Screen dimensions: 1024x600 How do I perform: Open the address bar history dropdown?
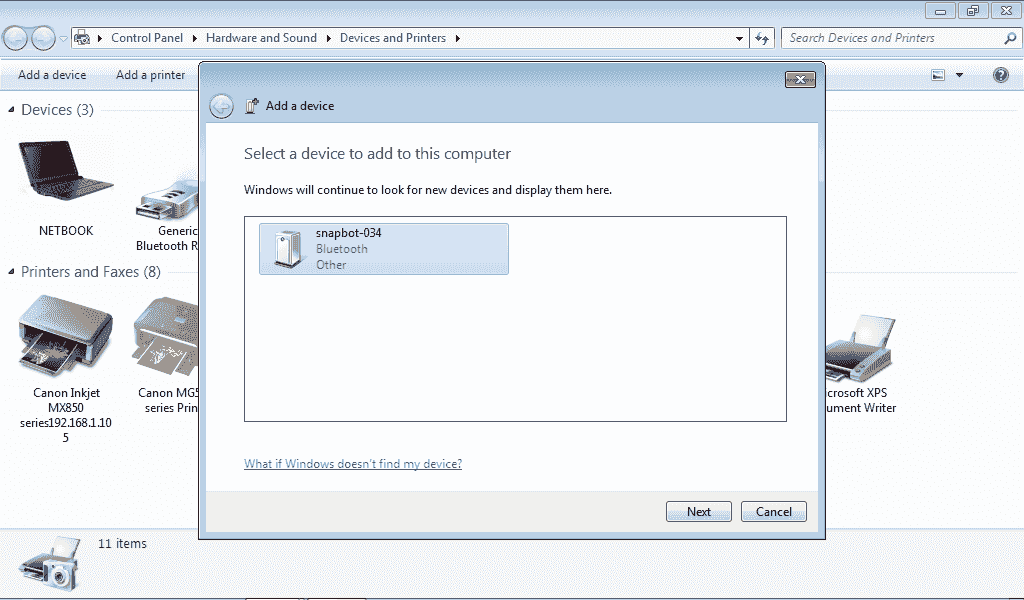click(x=739, y=38)
